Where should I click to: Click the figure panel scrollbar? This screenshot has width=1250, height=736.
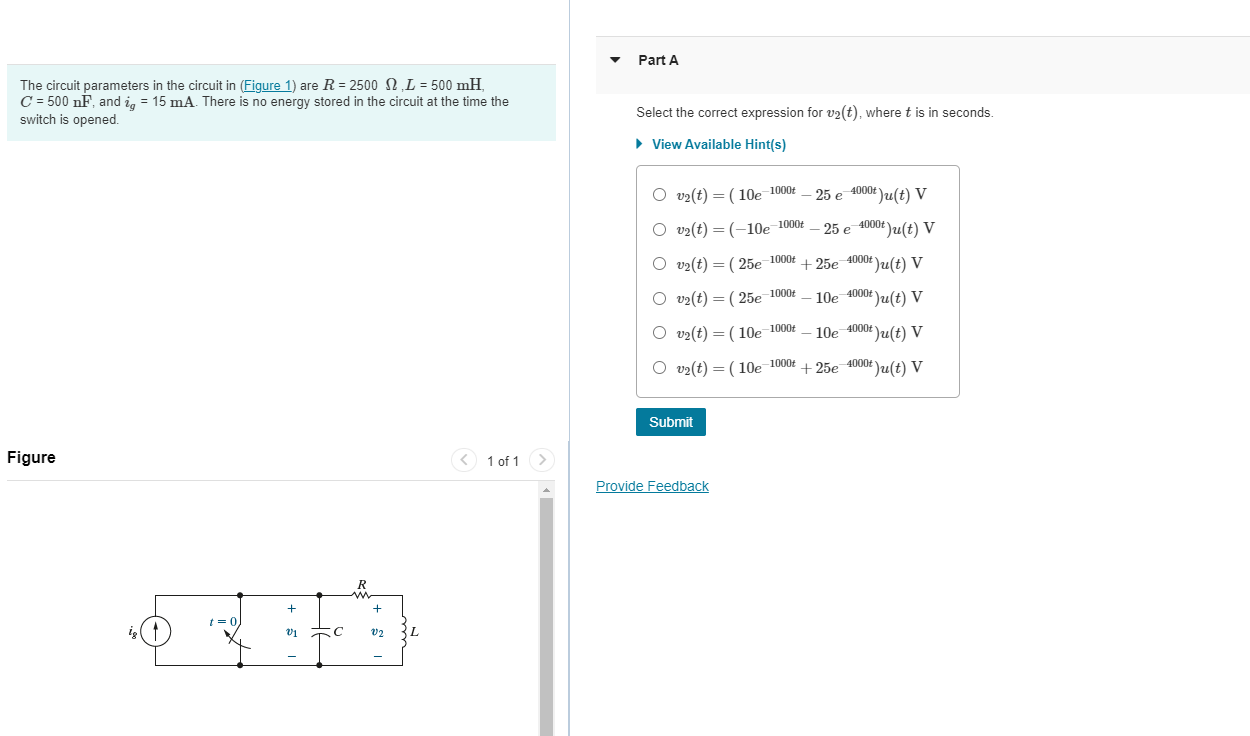pos(545,600)
